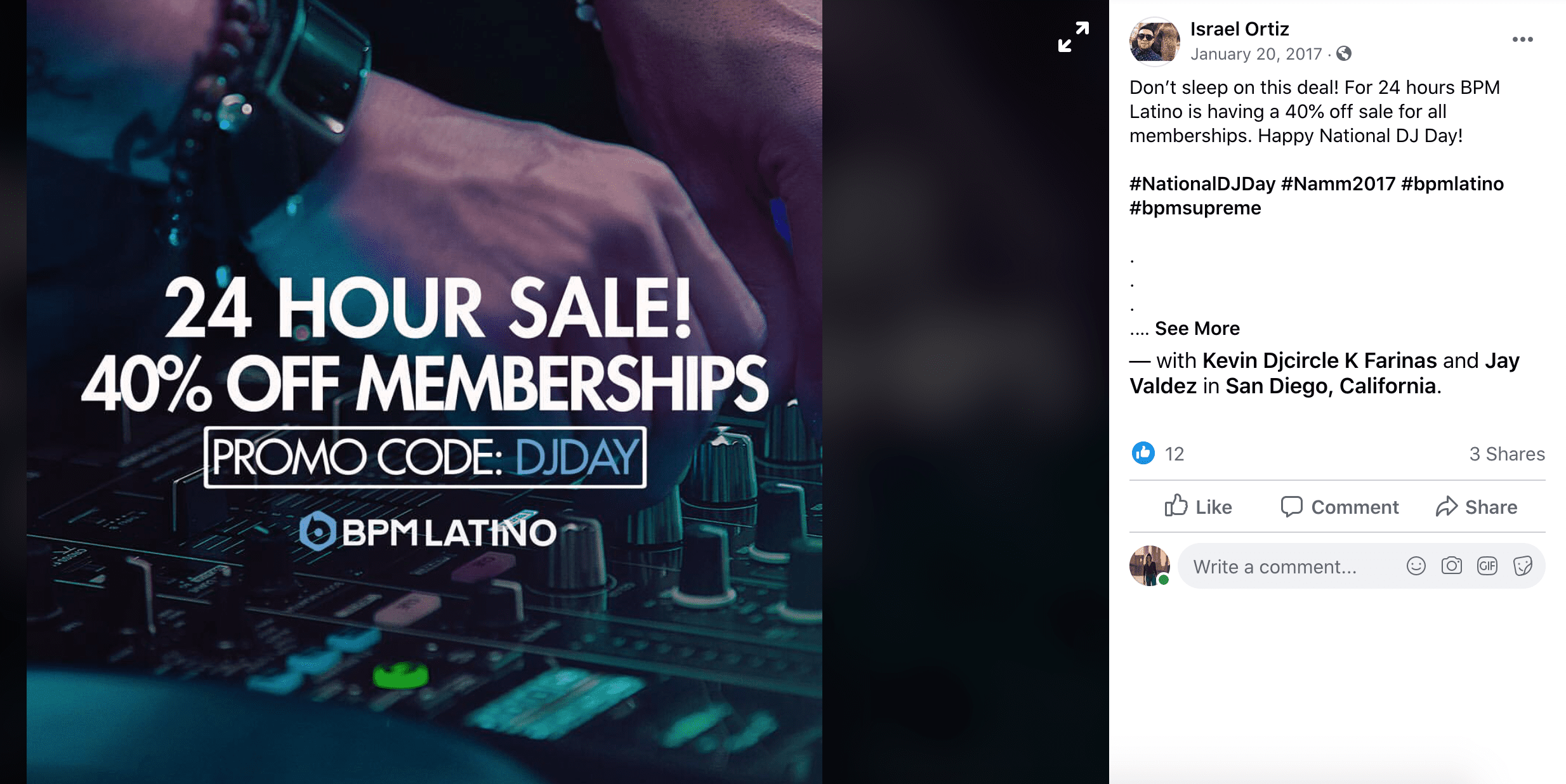Open Israel Ortiz's profile picture
1566x784 pixels.
coord(1154,42)
